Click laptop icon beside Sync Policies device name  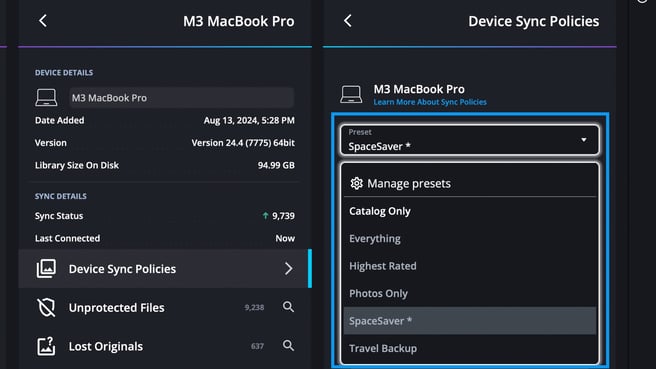pyautogui.click(x=351, y=94)
